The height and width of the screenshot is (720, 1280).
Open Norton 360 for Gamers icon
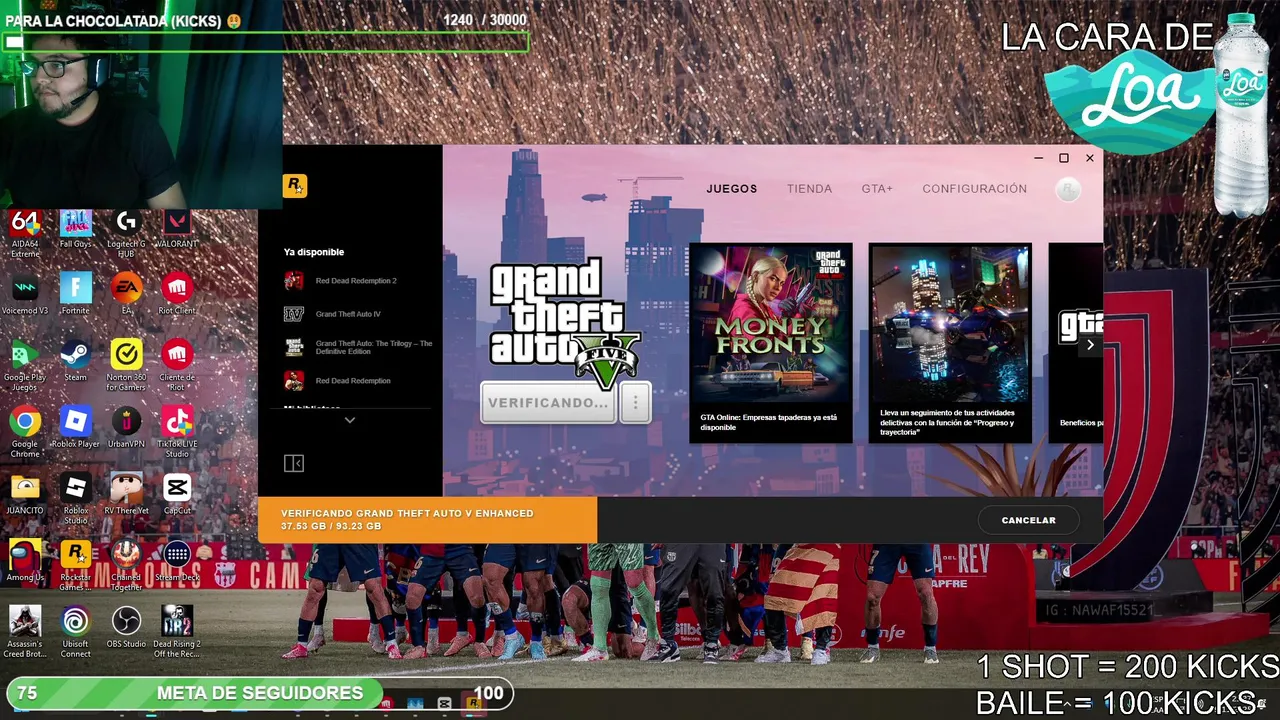[x=126, y=366]
